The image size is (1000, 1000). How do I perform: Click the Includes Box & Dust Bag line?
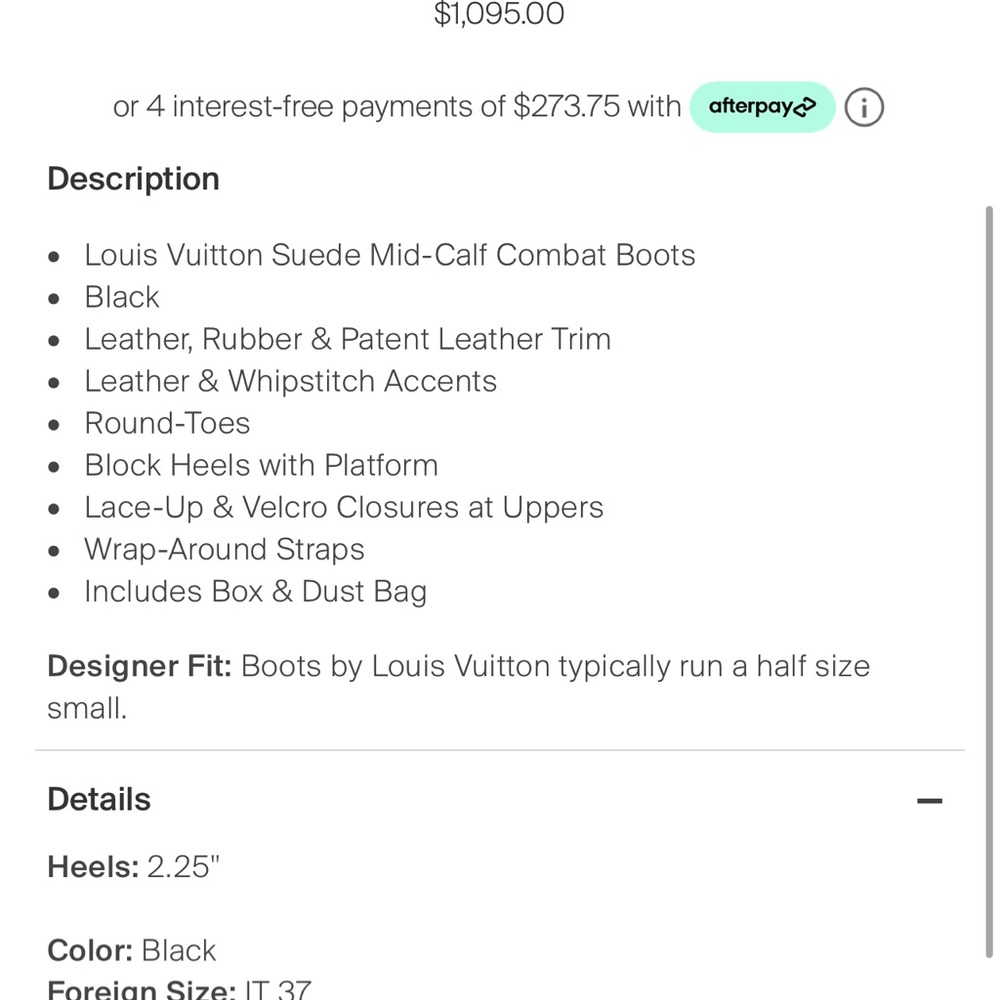pyautogui.click(x=255, y=591)
